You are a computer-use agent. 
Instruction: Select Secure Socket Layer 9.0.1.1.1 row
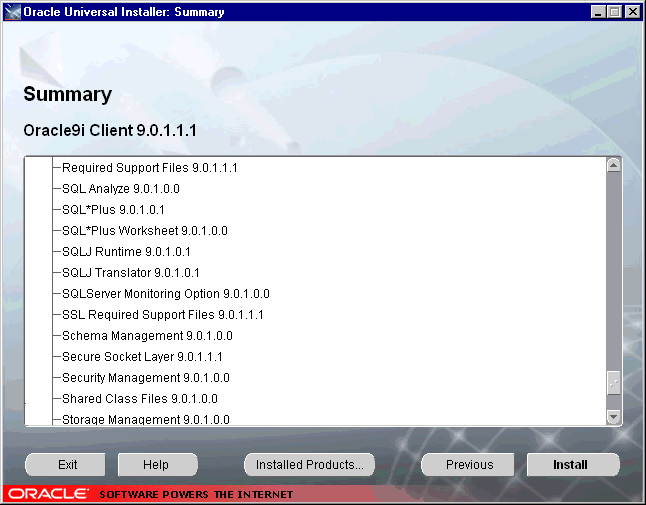[x=142, y=357]
